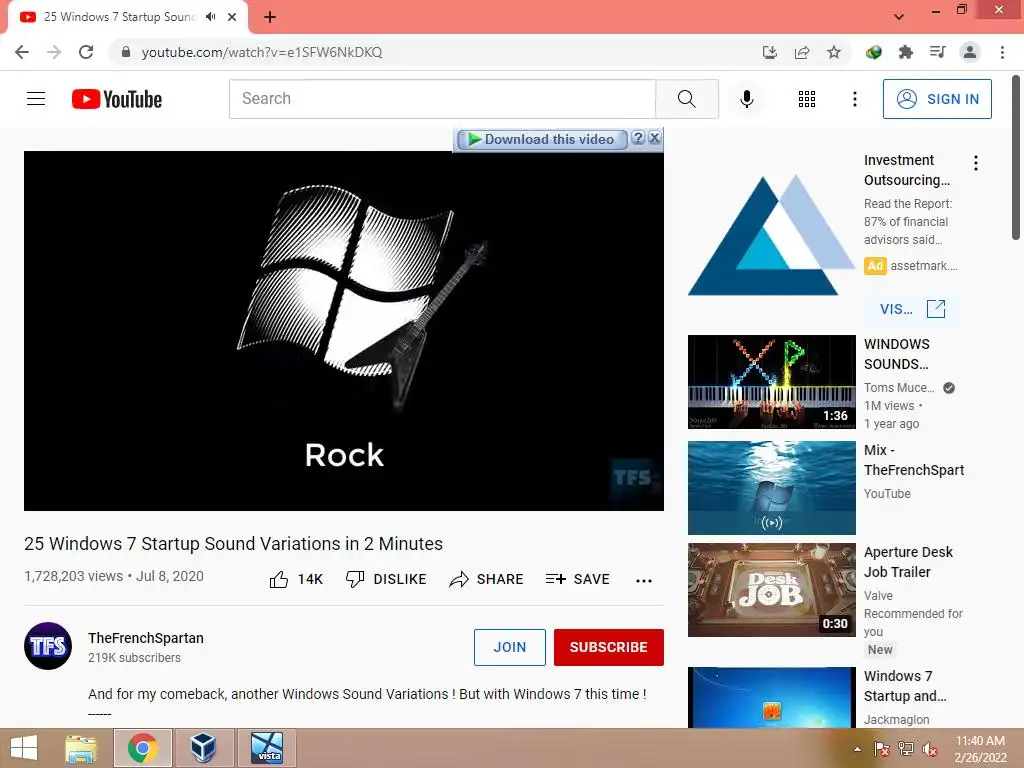
Task: Click the search magnifier button
Action: point(686,99)
